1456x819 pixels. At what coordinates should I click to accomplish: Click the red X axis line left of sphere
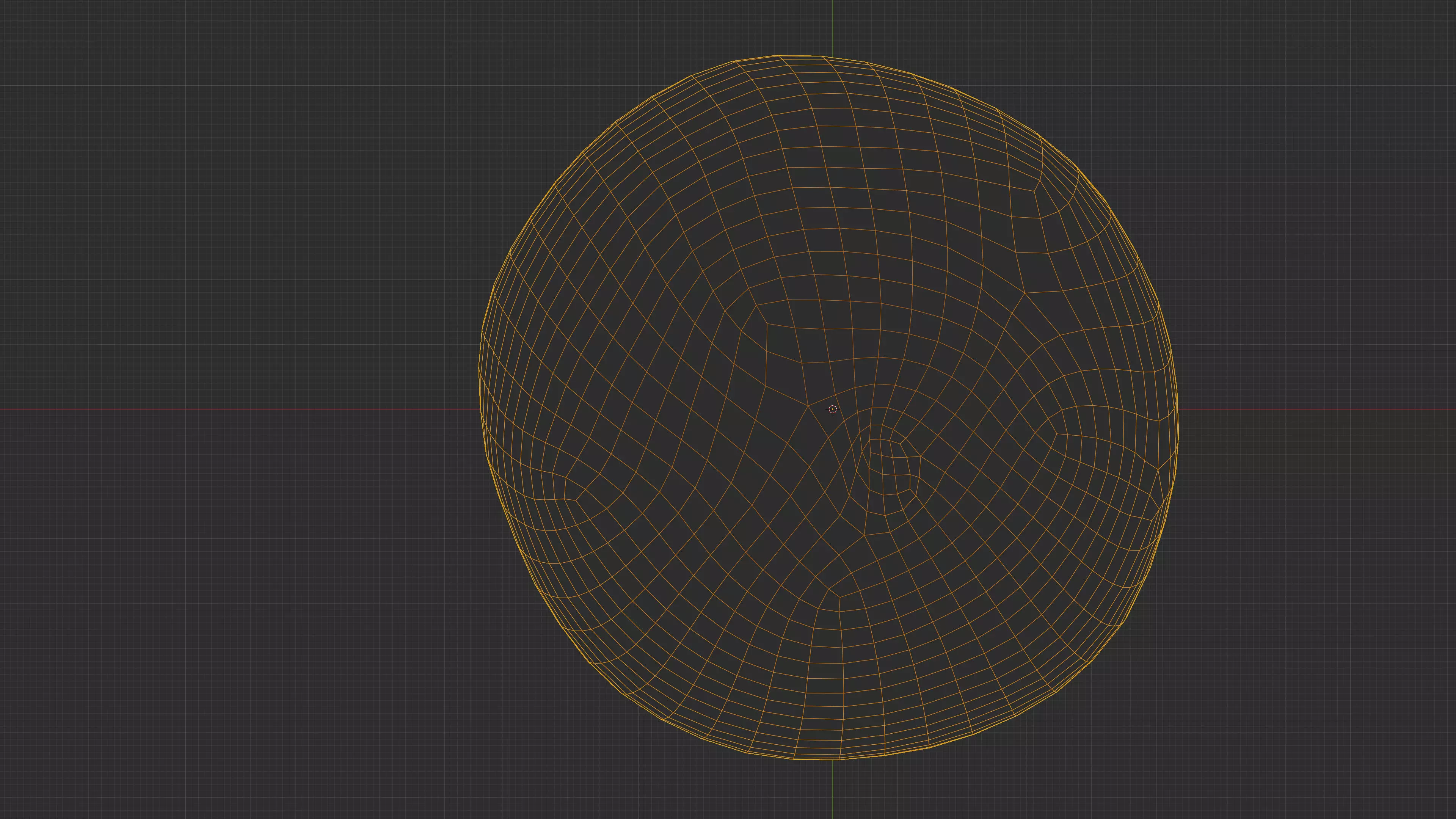click(x=237, y=409)
